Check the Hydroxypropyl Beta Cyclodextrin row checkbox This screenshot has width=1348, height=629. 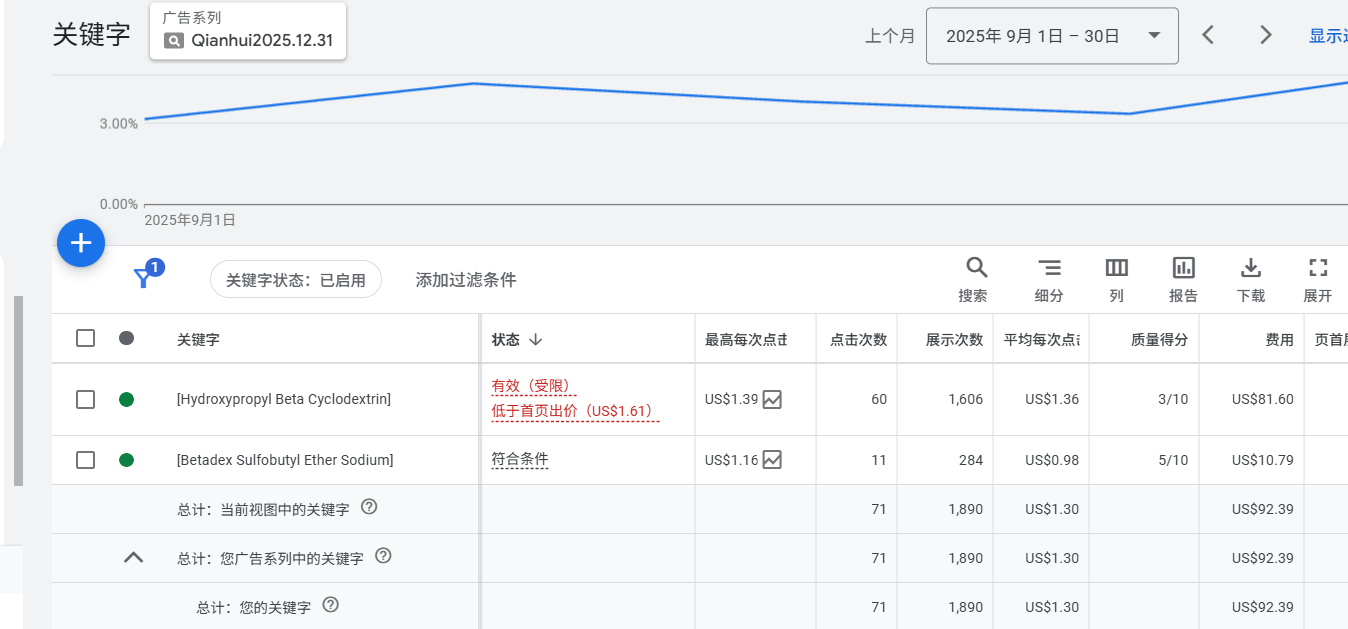86,400
